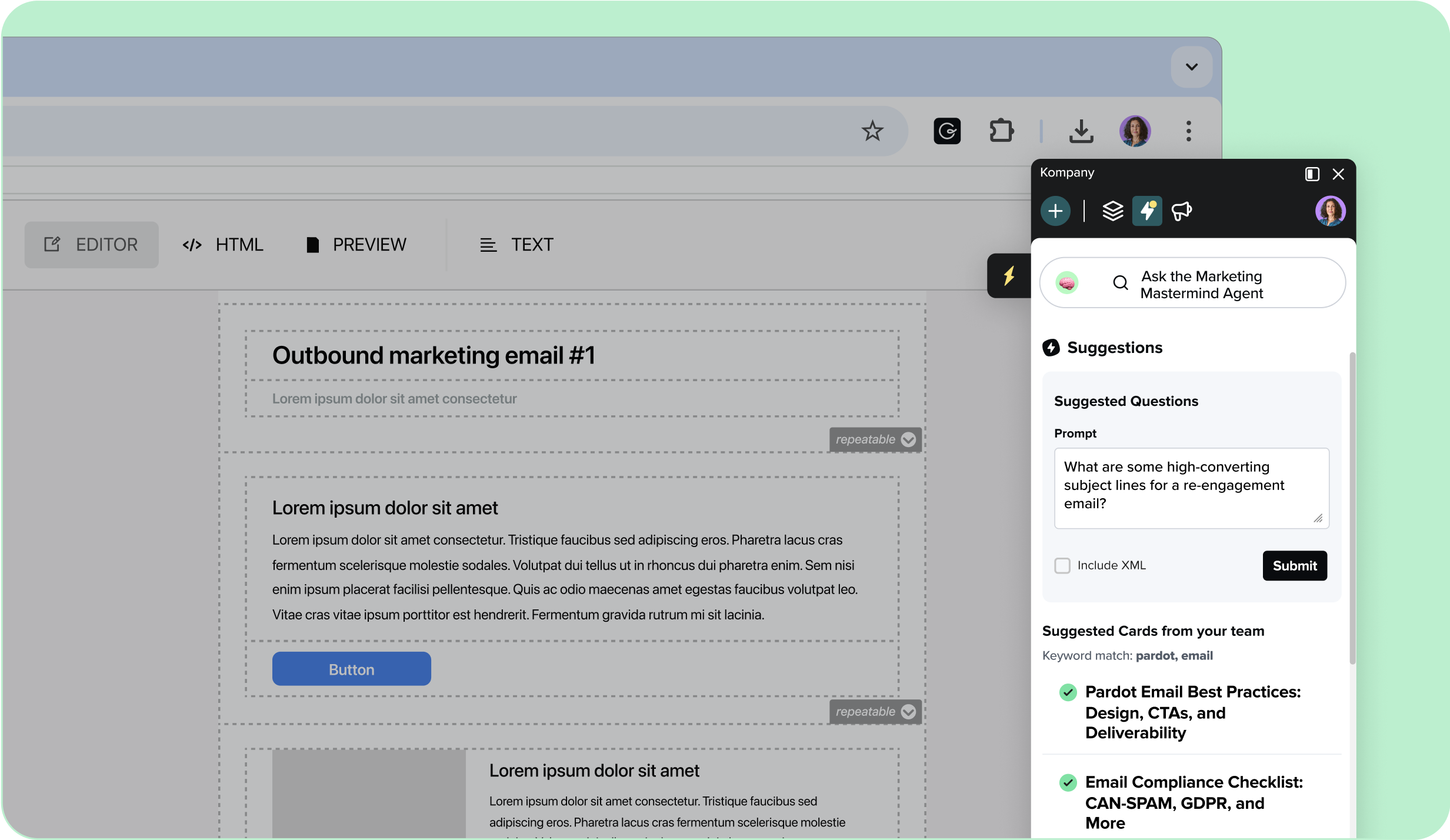Image resolution: width=1450 pixels, height=840 pixels.
Task: Submit the suggested question prompt
Action: (x=1295, y=566)
